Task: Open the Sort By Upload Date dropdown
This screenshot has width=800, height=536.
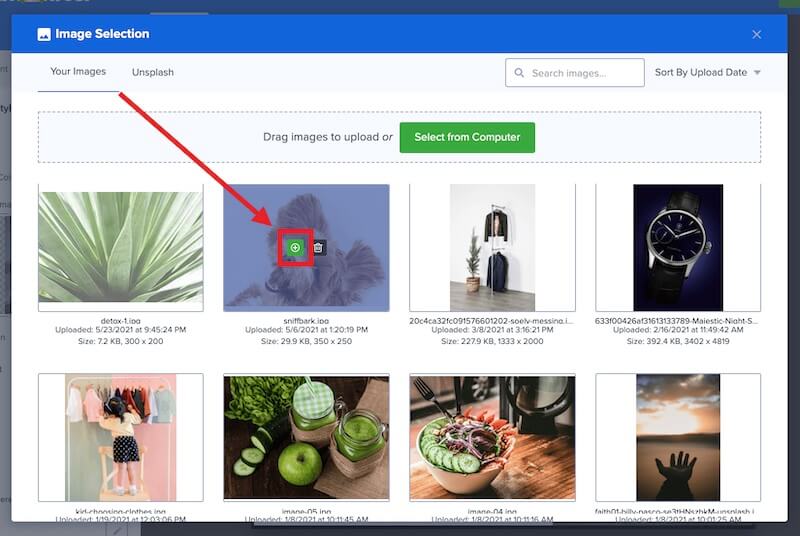Action: pyautogui.click(x=708, y=72)
